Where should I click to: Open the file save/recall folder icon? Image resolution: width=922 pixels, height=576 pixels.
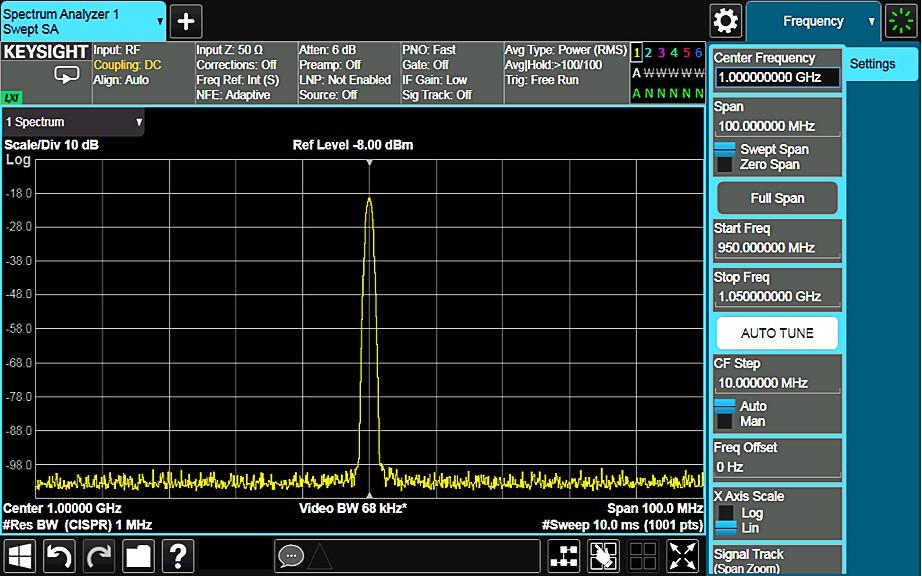click(x=139, y=556)
